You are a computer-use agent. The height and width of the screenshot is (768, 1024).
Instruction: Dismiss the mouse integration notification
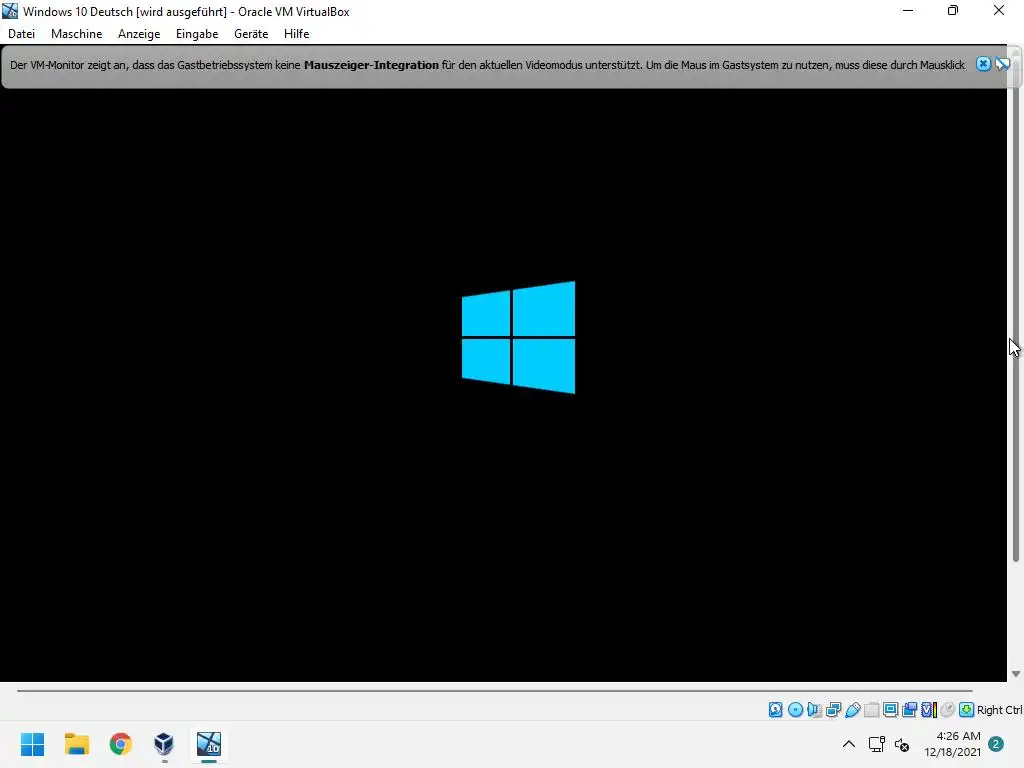click(983, 64)
